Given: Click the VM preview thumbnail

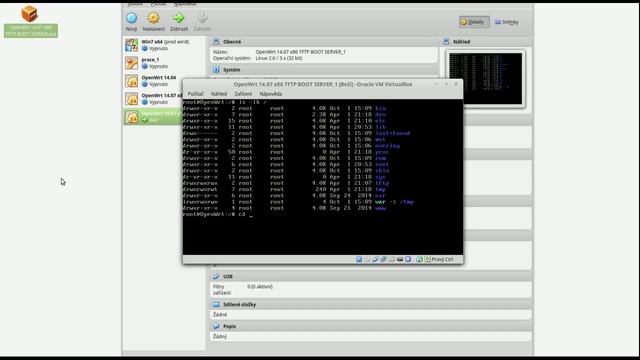Looking at the screenshot, I should tap(485, 78).
